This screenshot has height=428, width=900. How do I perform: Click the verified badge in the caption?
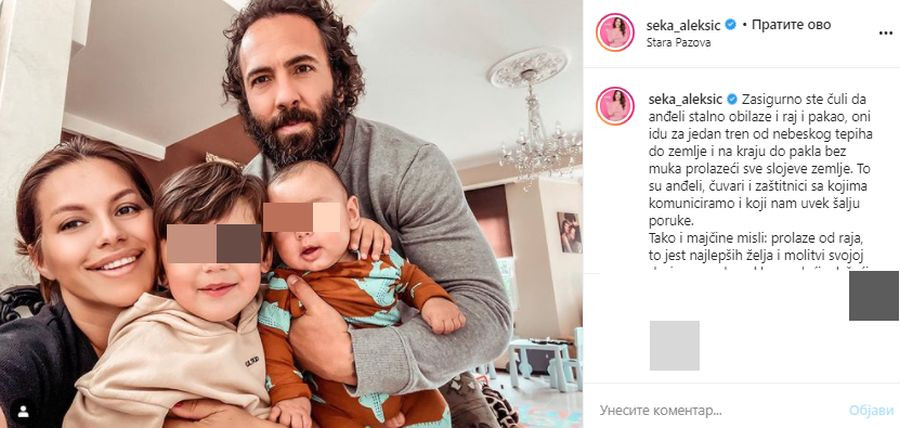(732, 99)
